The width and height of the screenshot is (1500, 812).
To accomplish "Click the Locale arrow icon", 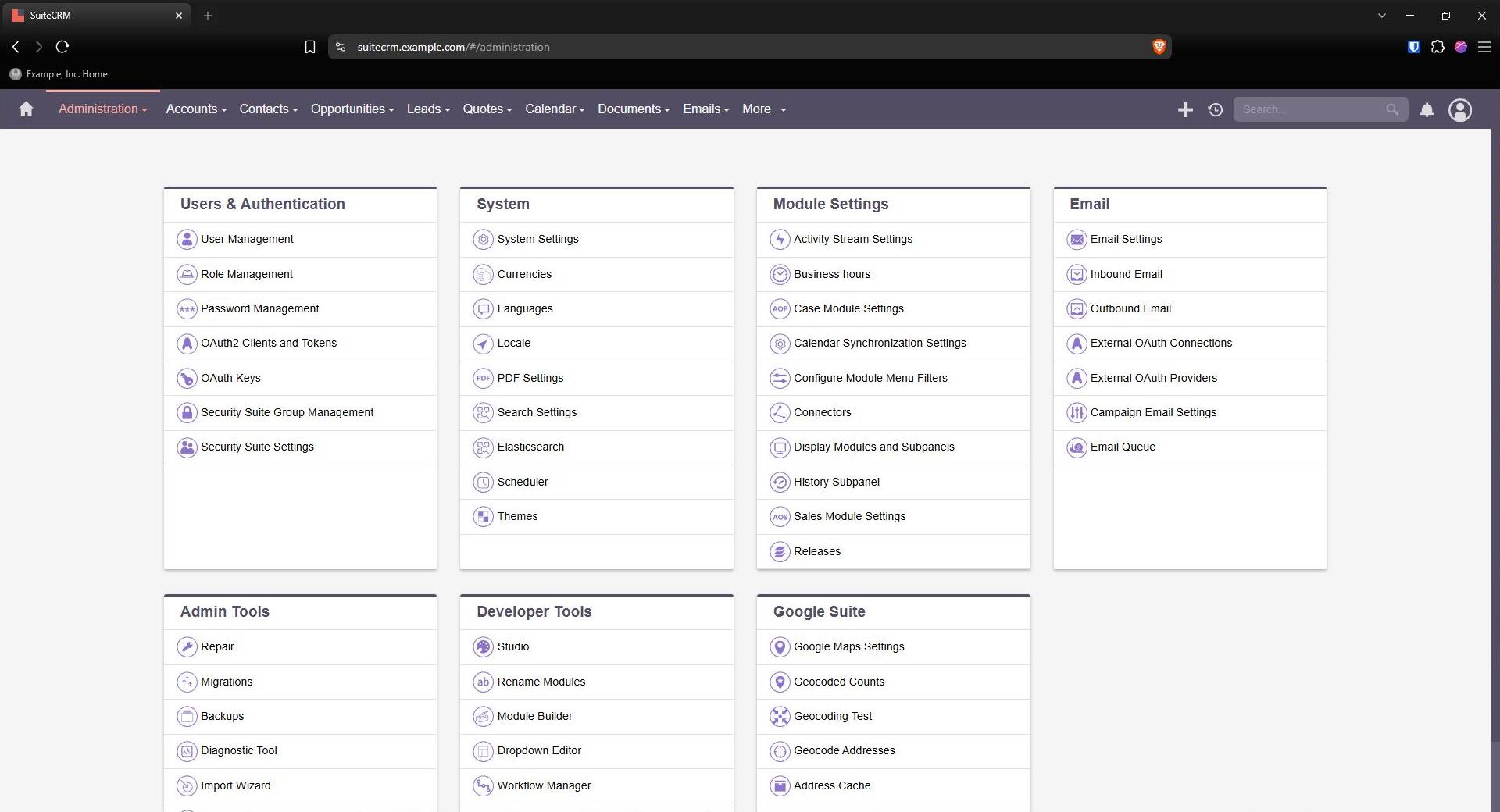I will (483, 344).
